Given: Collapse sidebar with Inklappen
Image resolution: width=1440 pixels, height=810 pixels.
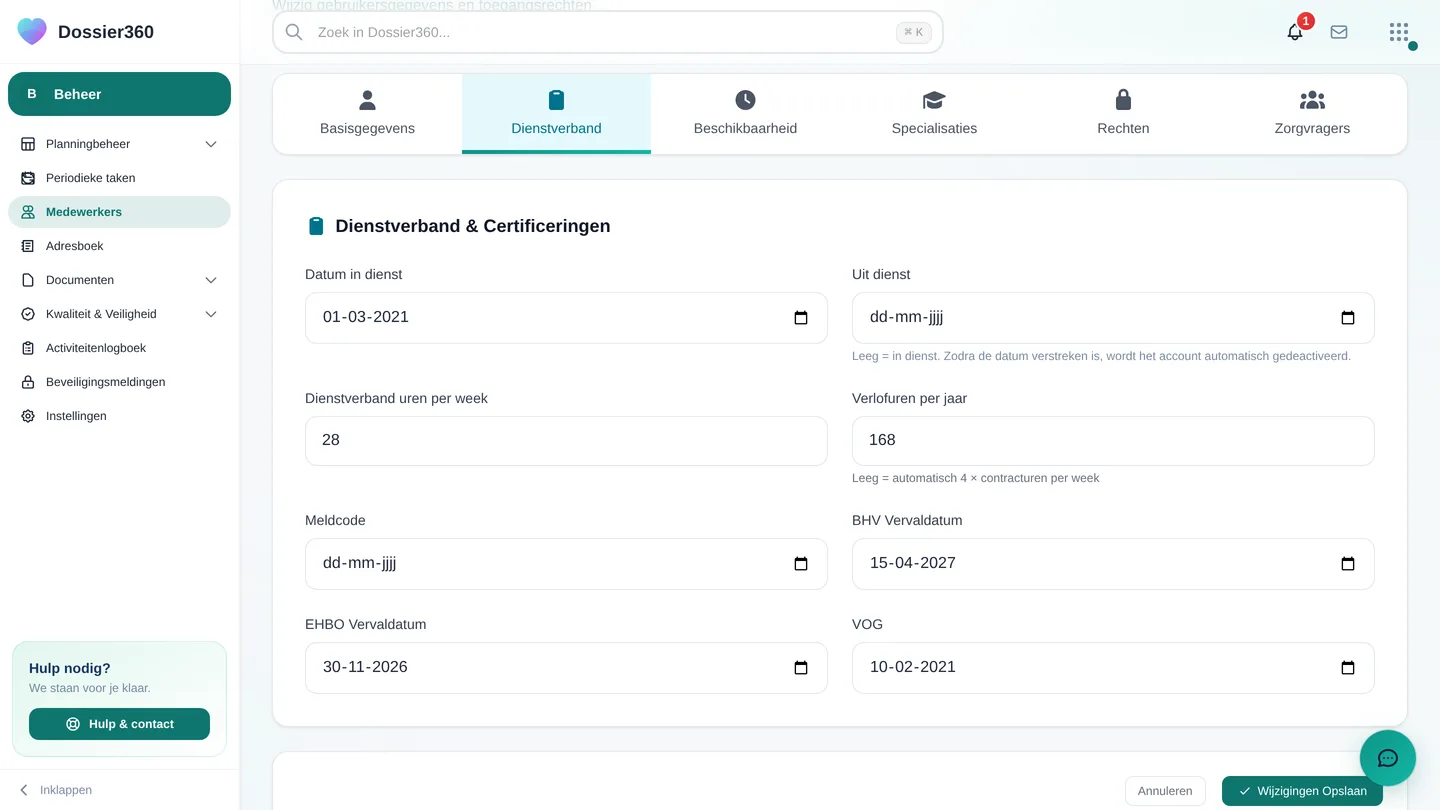Looking at the screenshot, I should (56, 790).
